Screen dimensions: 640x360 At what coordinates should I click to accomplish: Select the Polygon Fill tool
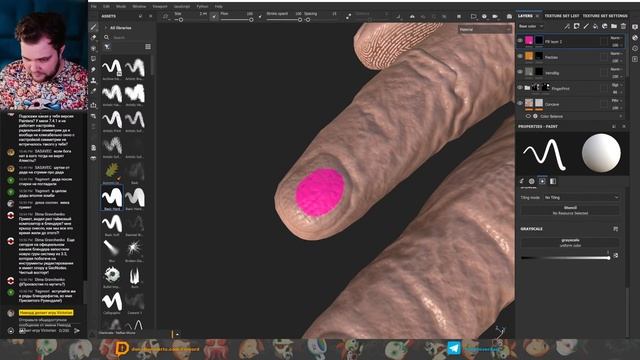[x=93, y=59]
